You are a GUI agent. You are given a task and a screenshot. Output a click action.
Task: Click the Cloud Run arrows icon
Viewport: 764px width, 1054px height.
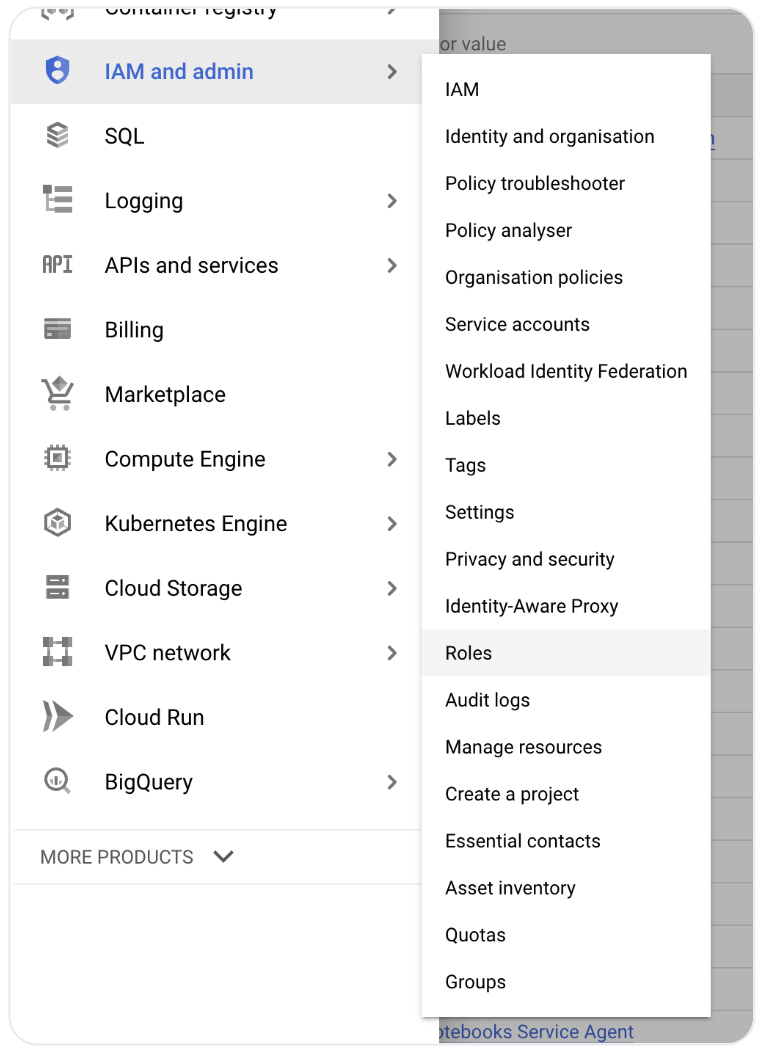[x=57, y=717]
